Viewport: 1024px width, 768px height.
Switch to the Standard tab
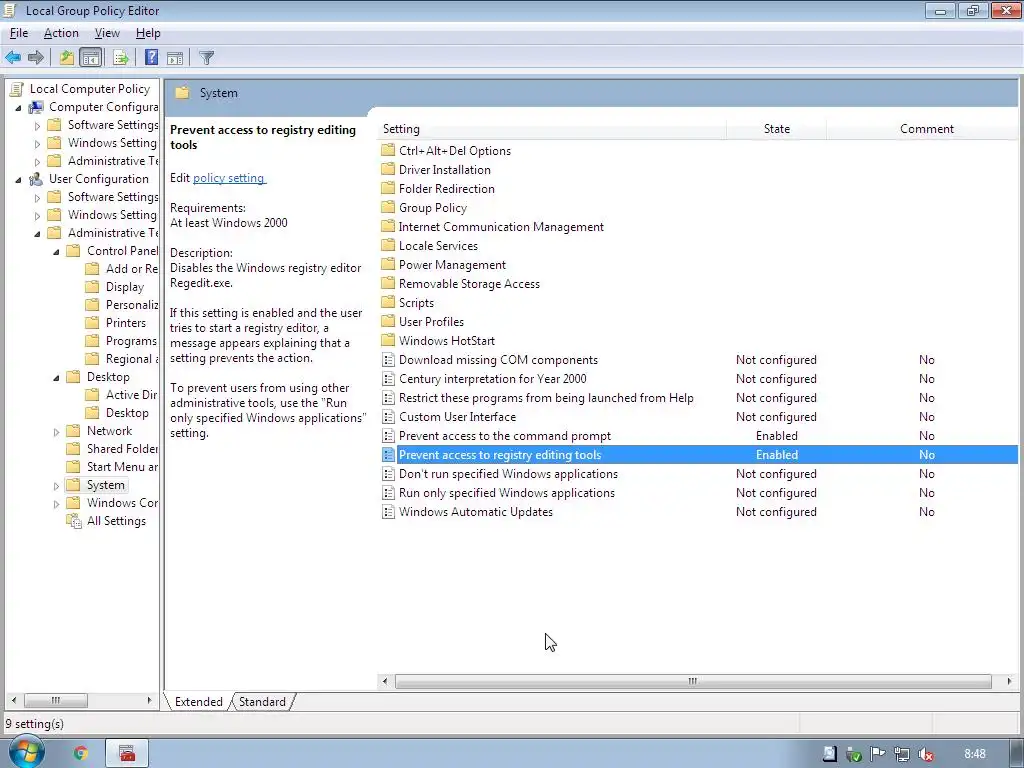click(x=262, y=701)
